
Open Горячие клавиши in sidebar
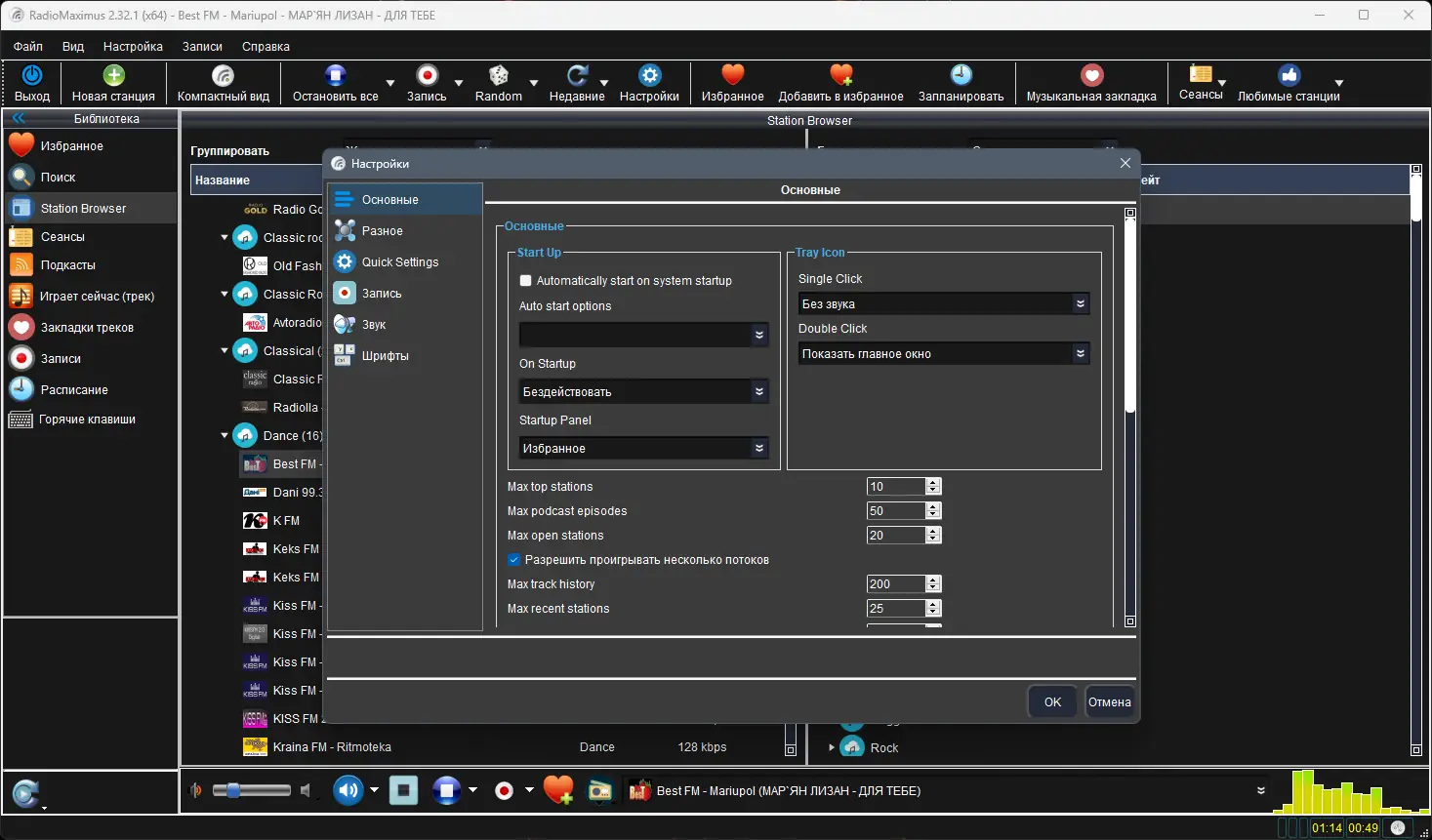click(91, 420)
